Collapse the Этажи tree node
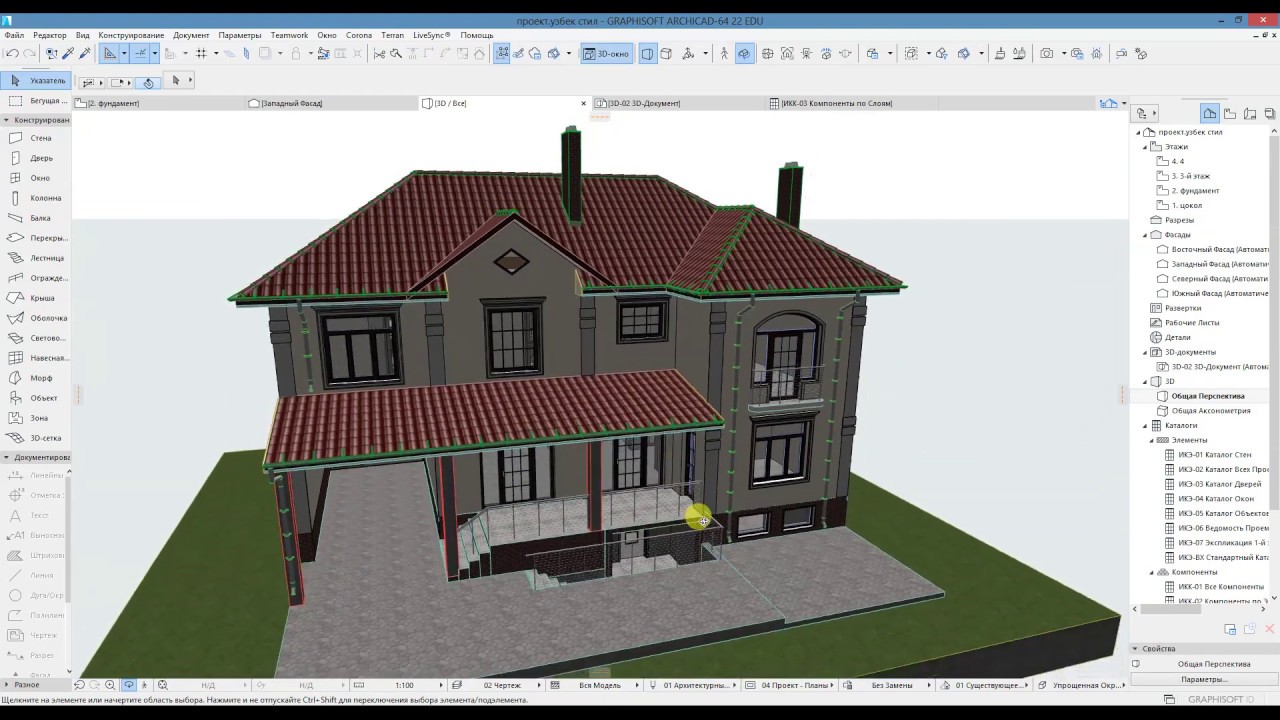Image resolution: width=1280 pixels, height=720 pixels. 1145,147
